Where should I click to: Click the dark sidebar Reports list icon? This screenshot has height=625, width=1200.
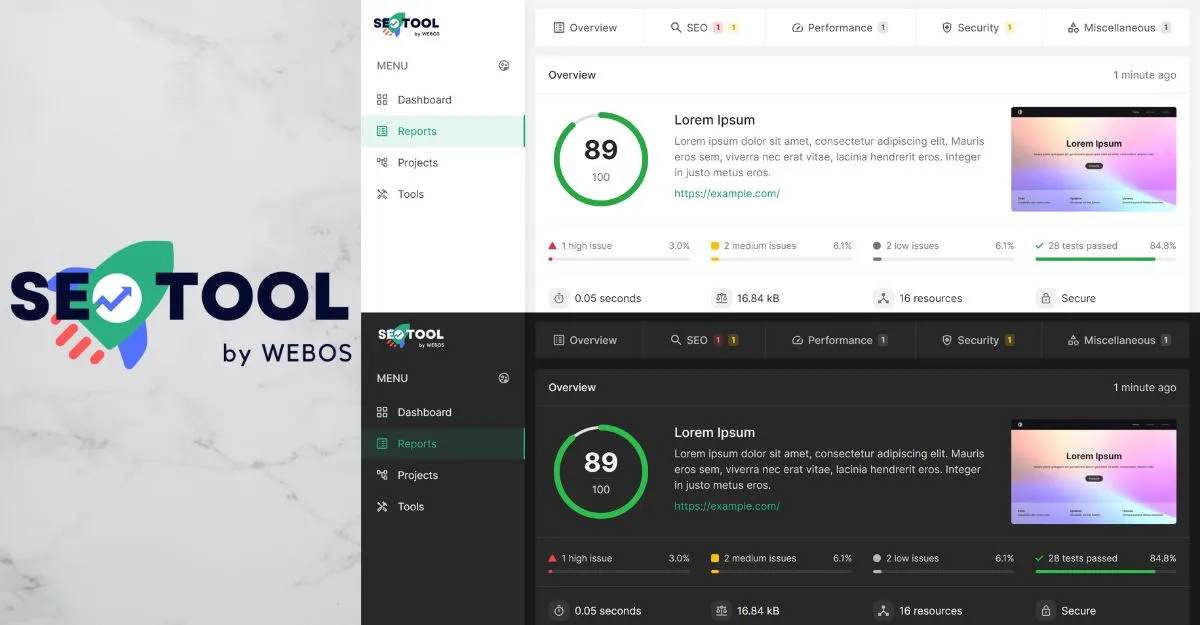click(382, 444)
